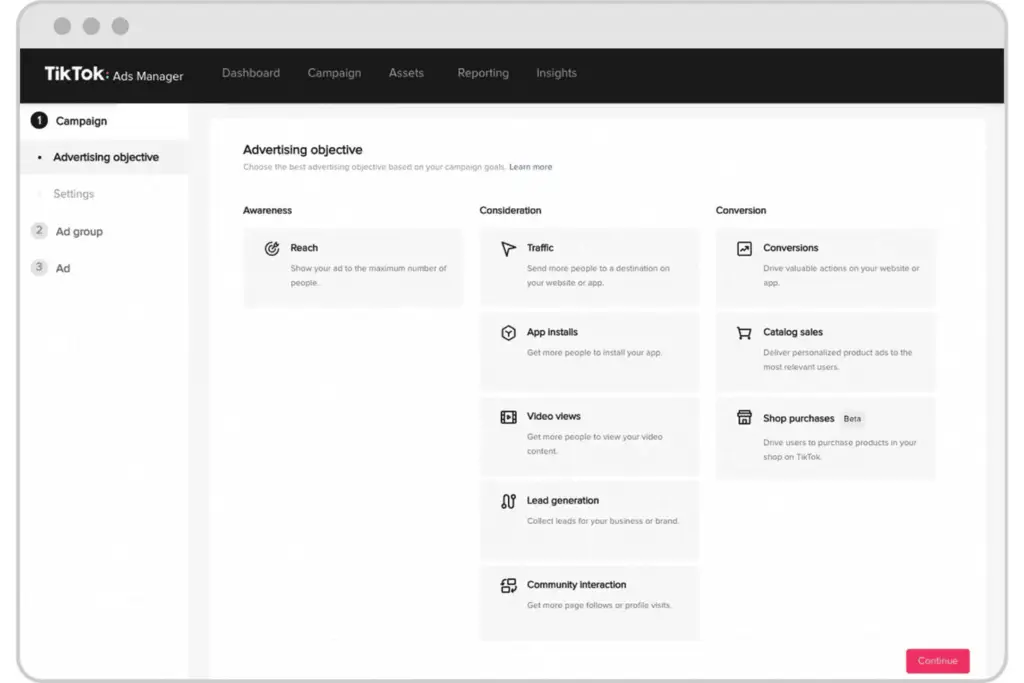Click the Traffic cursor icon
The image size is (1024, 683).
coord(508,249)
